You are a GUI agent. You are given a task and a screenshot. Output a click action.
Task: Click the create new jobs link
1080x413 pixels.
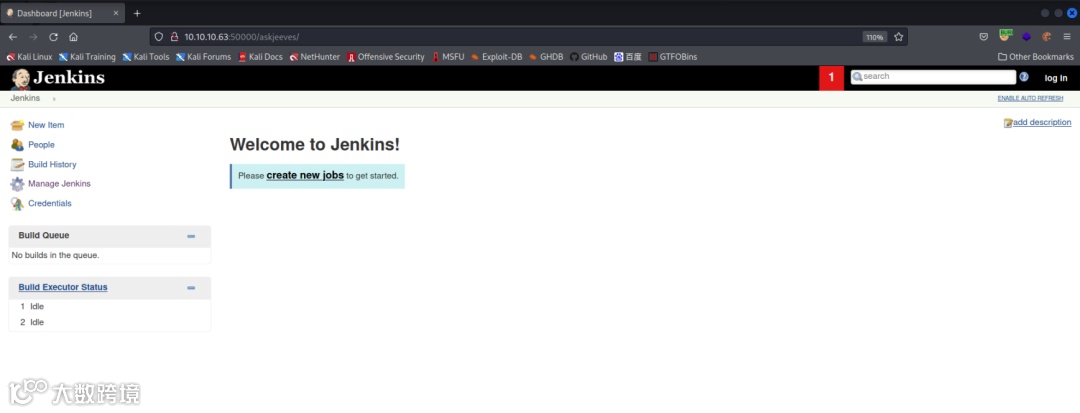pyautogui.click(x=305, y=176)
